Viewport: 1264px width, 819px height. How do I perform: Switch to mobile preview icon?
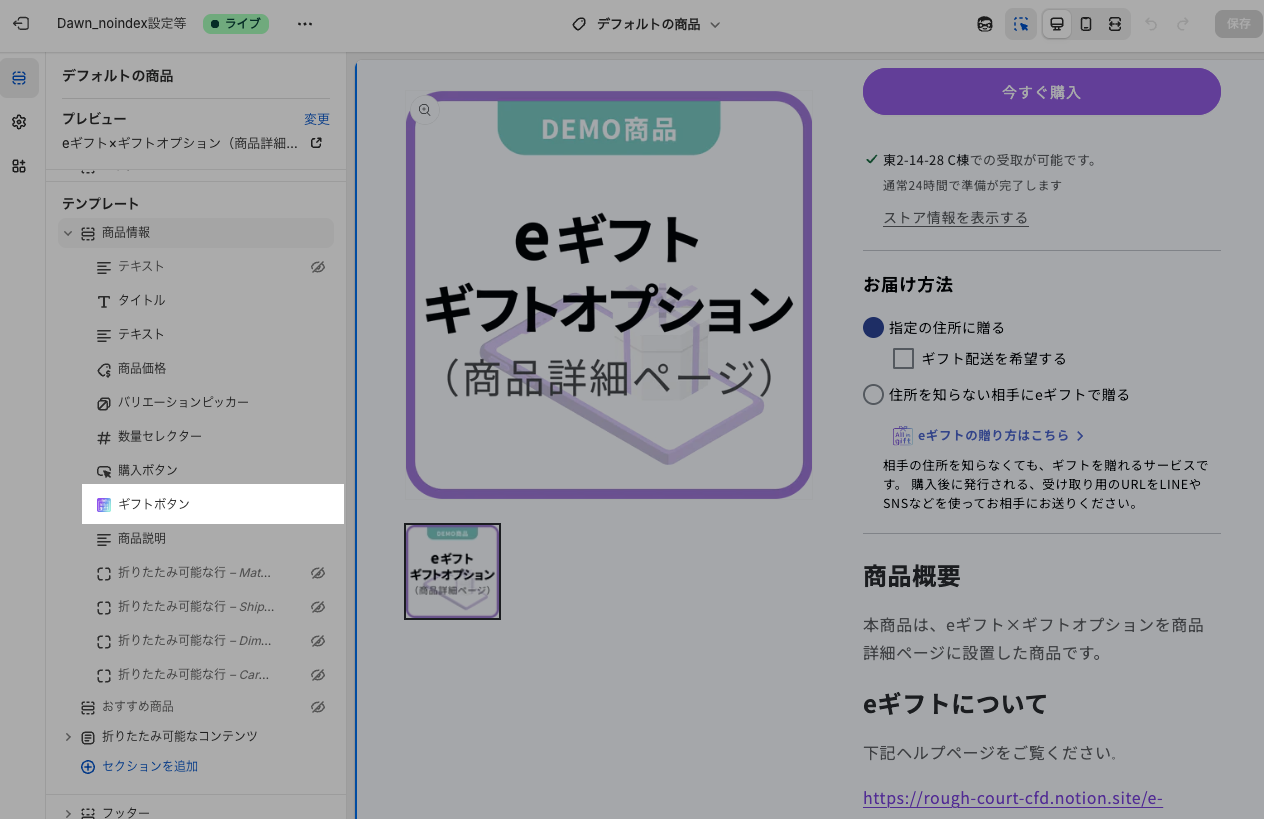pos(1086,24)
